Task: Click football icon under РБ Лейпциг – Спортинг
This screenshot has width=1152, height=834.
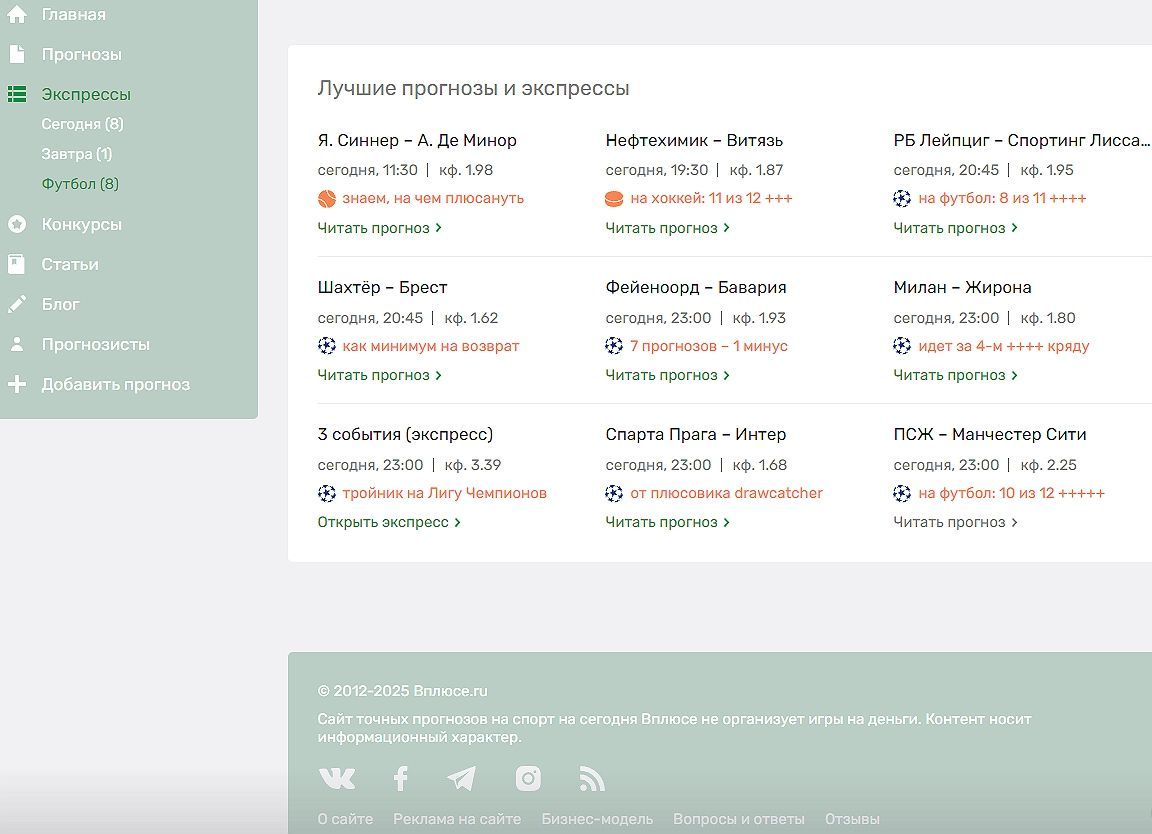Action: (x=902, y=198)
